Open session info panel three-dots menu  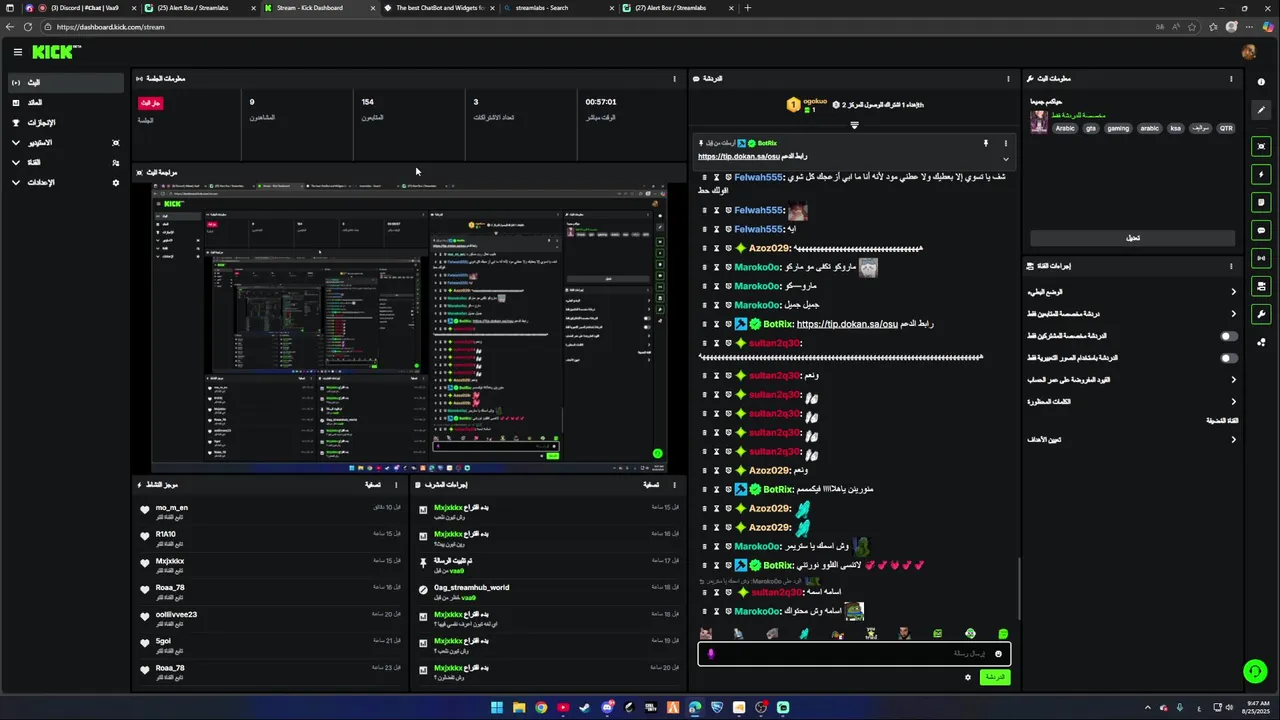[x=674, y=78]
